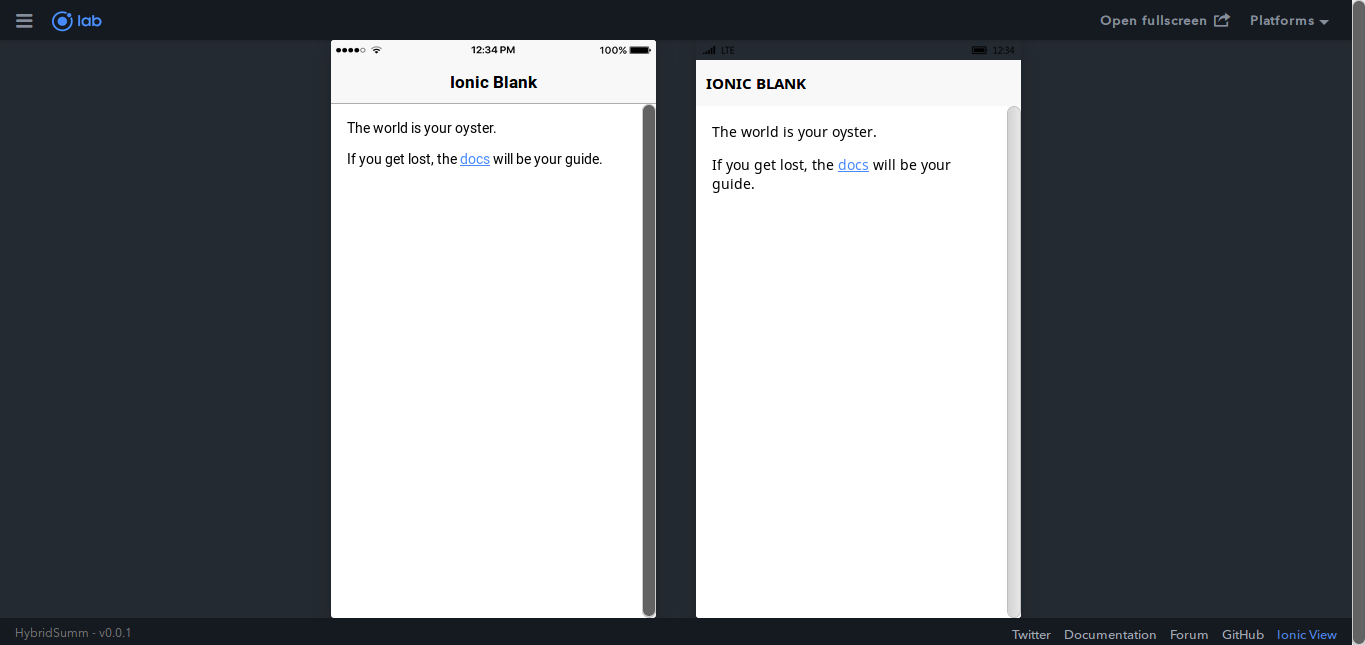Follow the docs link in Android preview

tap(853, 165)
